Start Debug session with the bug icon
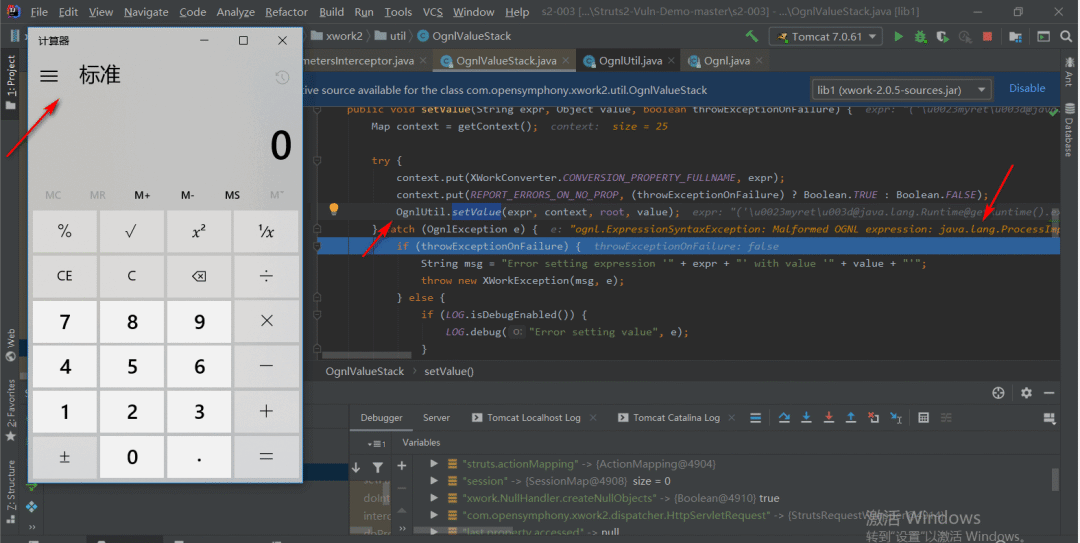Image resolution: width=1080 pixels, height=543 pixels. pos(920,37)
